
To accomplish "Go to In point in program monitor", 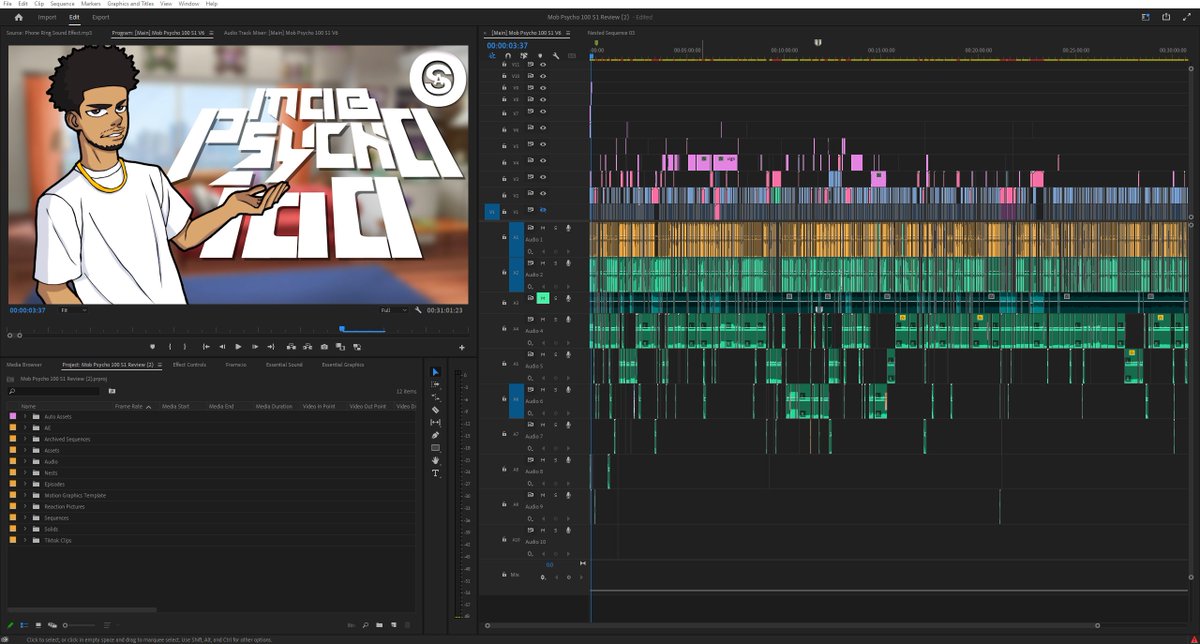I will click(x=205, y=346).
